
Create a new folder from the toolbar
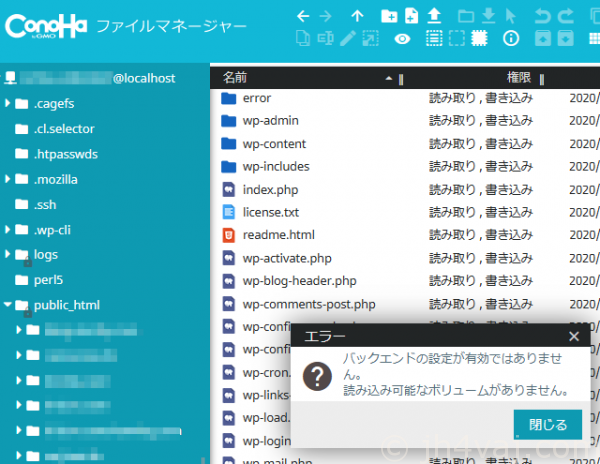click(x=389, y=16)
